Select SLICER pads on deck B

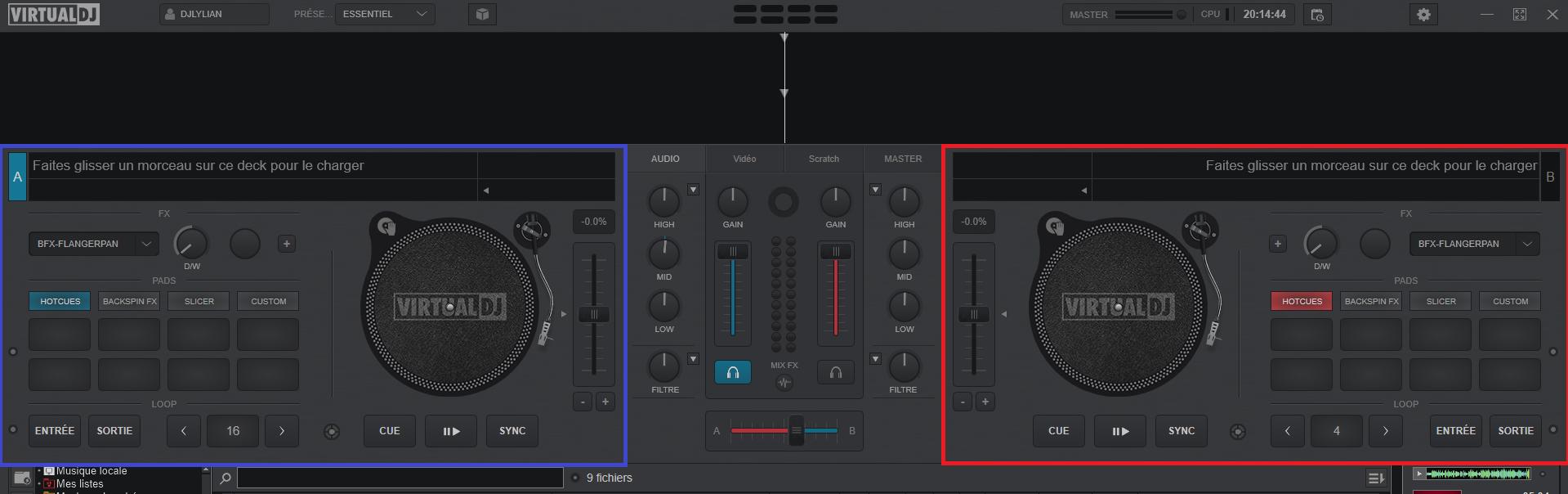click(x=1441, y=301)
